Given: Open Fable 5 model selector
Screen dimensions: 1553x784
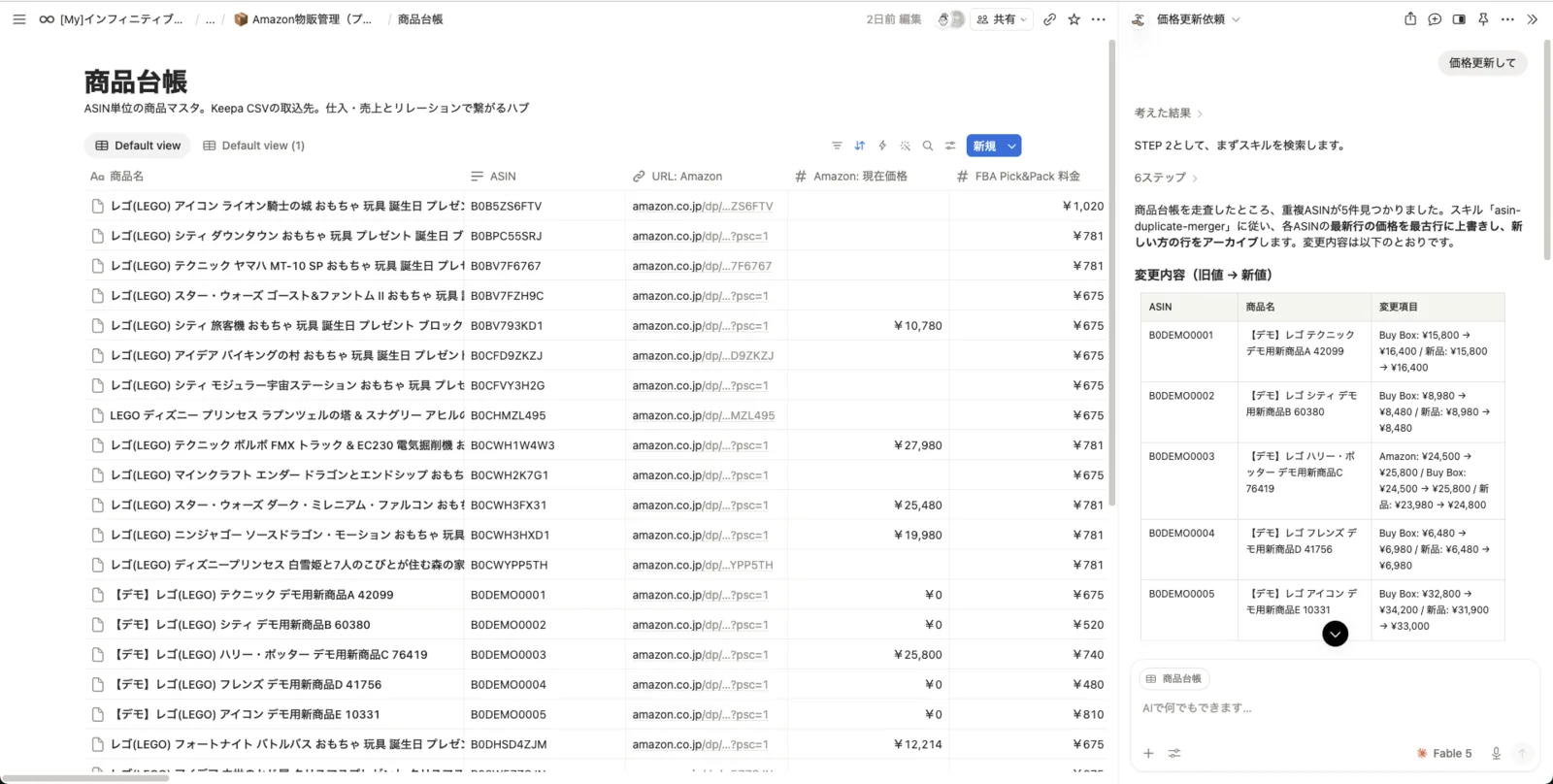Looking at the screenshot, I should (1444, 753).
